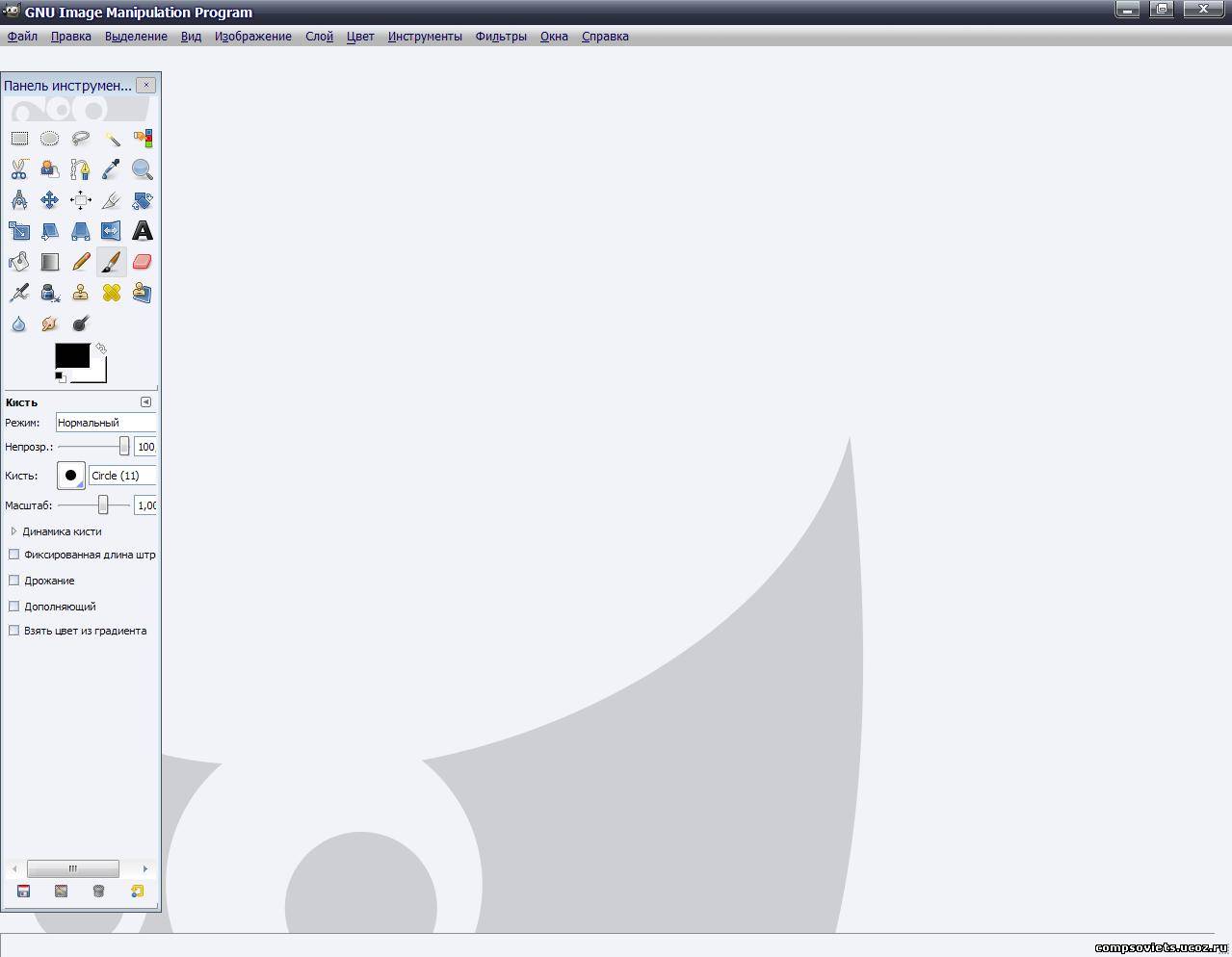Enable the Дополняющий checkbox
1232x957 pixels.
point(14,607)
